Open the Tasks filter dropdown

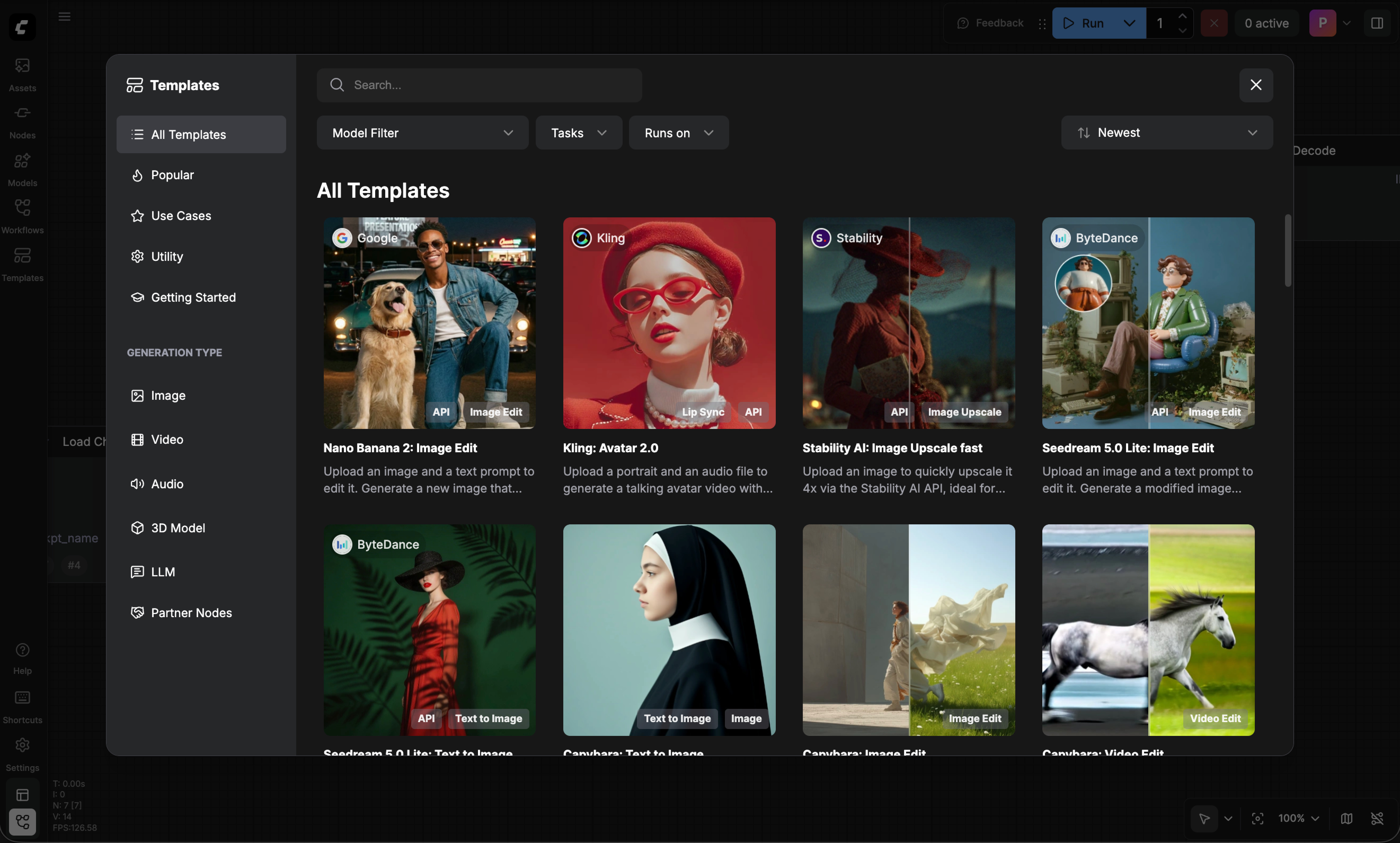[578, 133]
